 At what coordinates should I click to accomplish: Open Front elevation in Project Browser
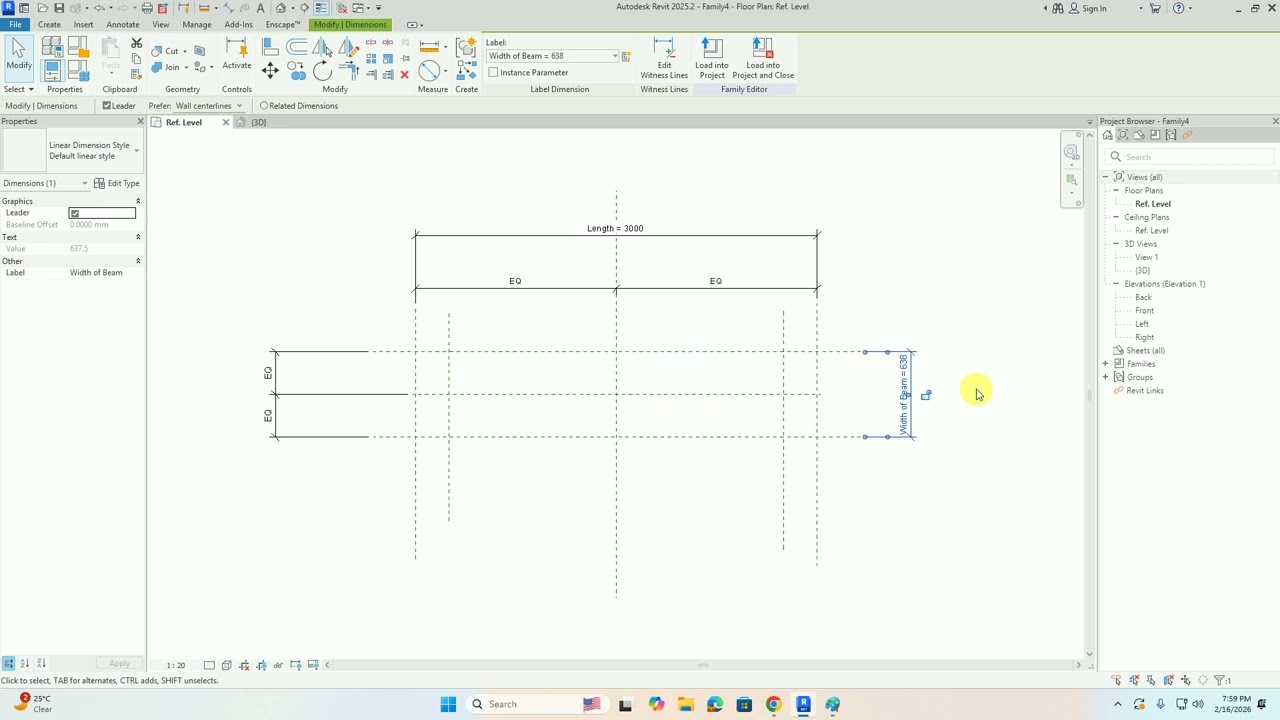click(1145, 311)
